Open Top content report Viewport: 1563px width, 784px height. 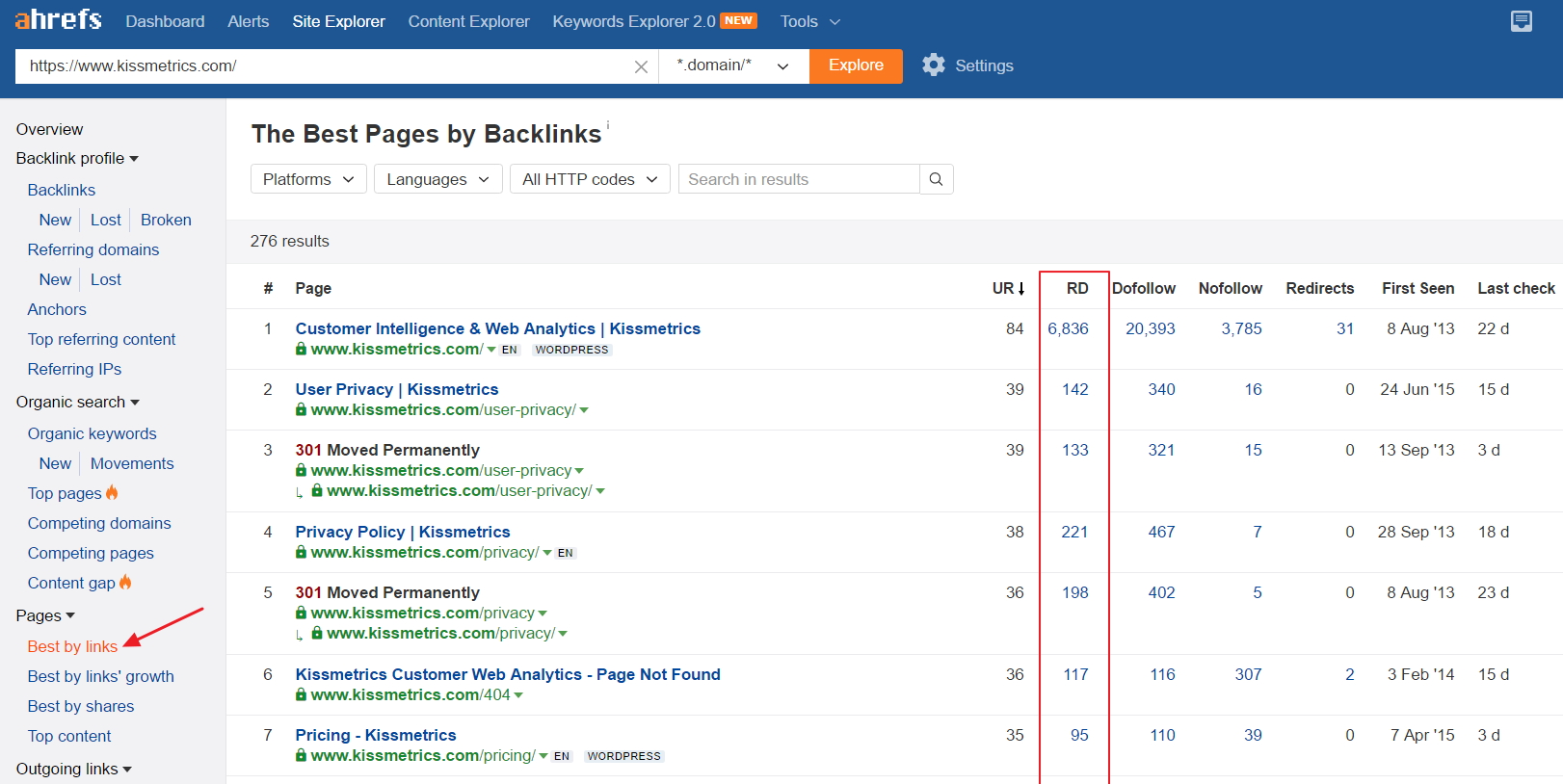[x=69, y=736]
